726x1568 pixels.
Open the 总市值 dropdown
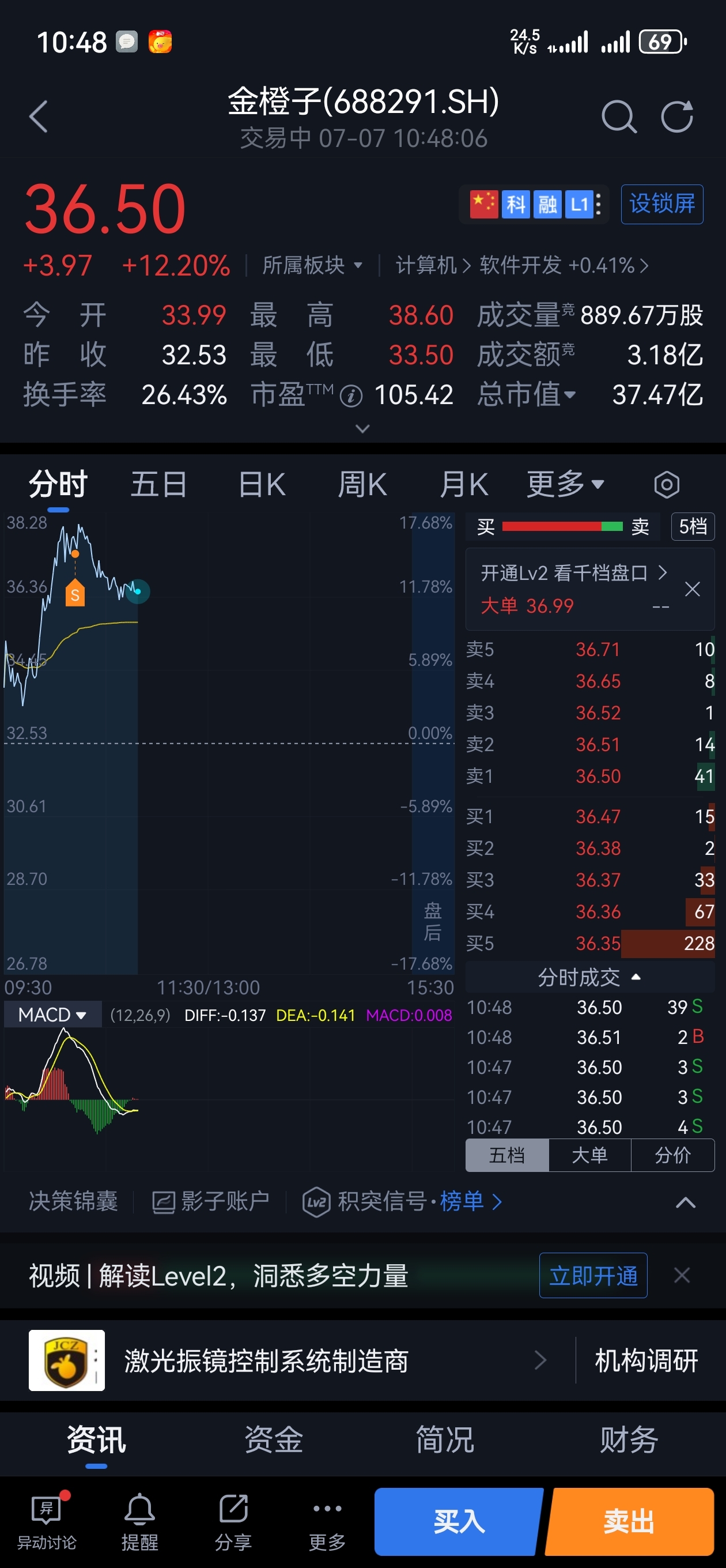(x=527, y=395)
